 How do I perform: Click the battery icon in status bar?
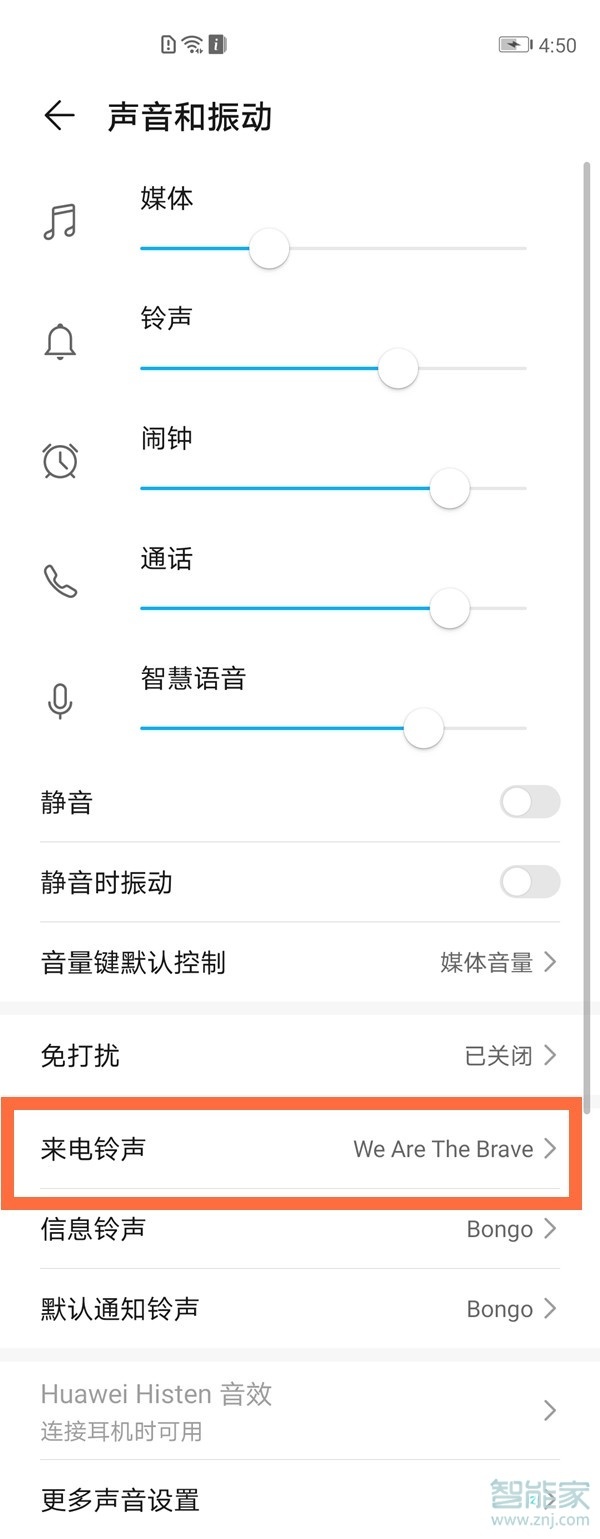point(513,44)
